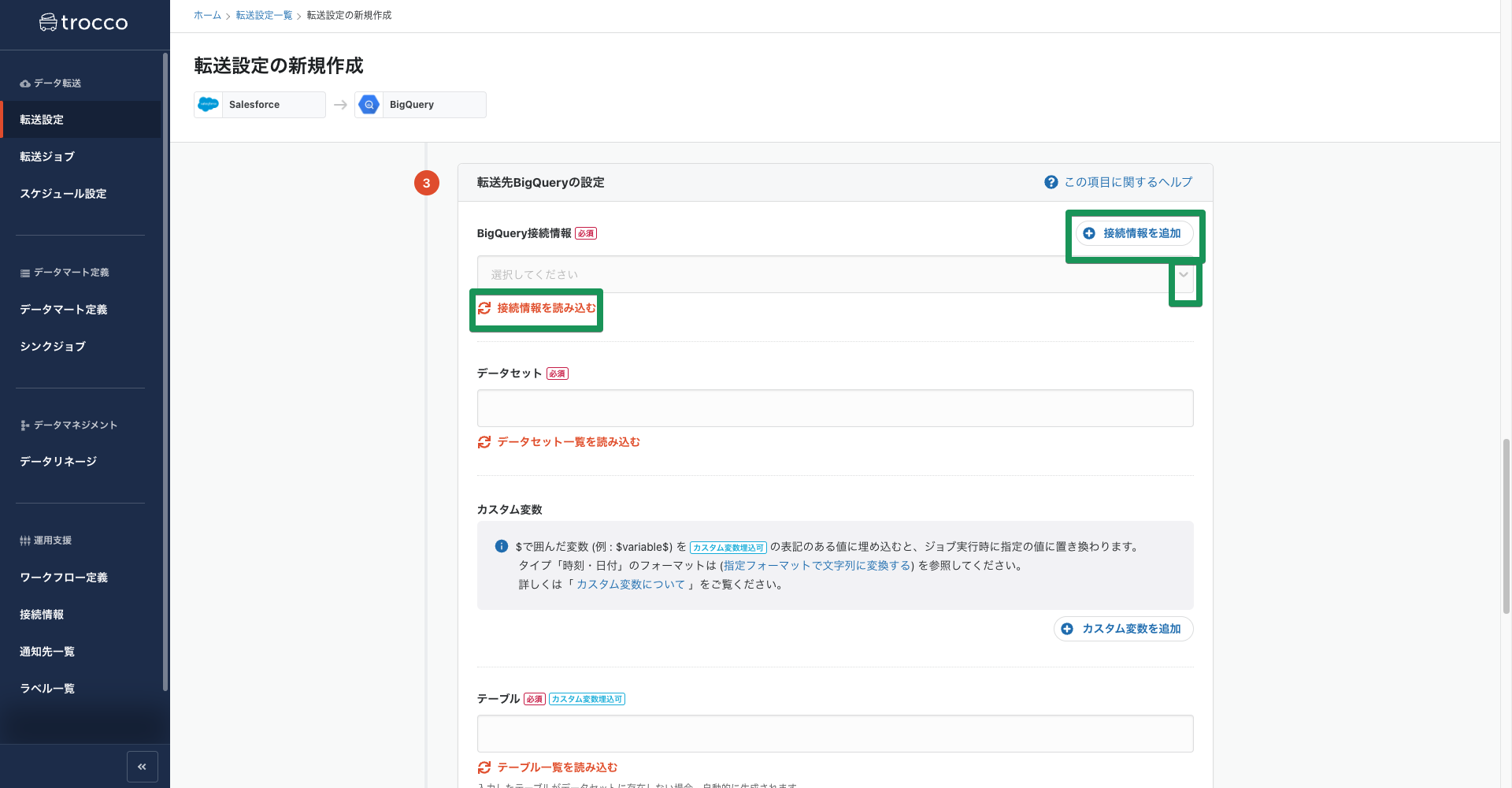Screen dimensions: 1512x788
Task: Click the BigQuery hexagon icon
Action: 369,104
